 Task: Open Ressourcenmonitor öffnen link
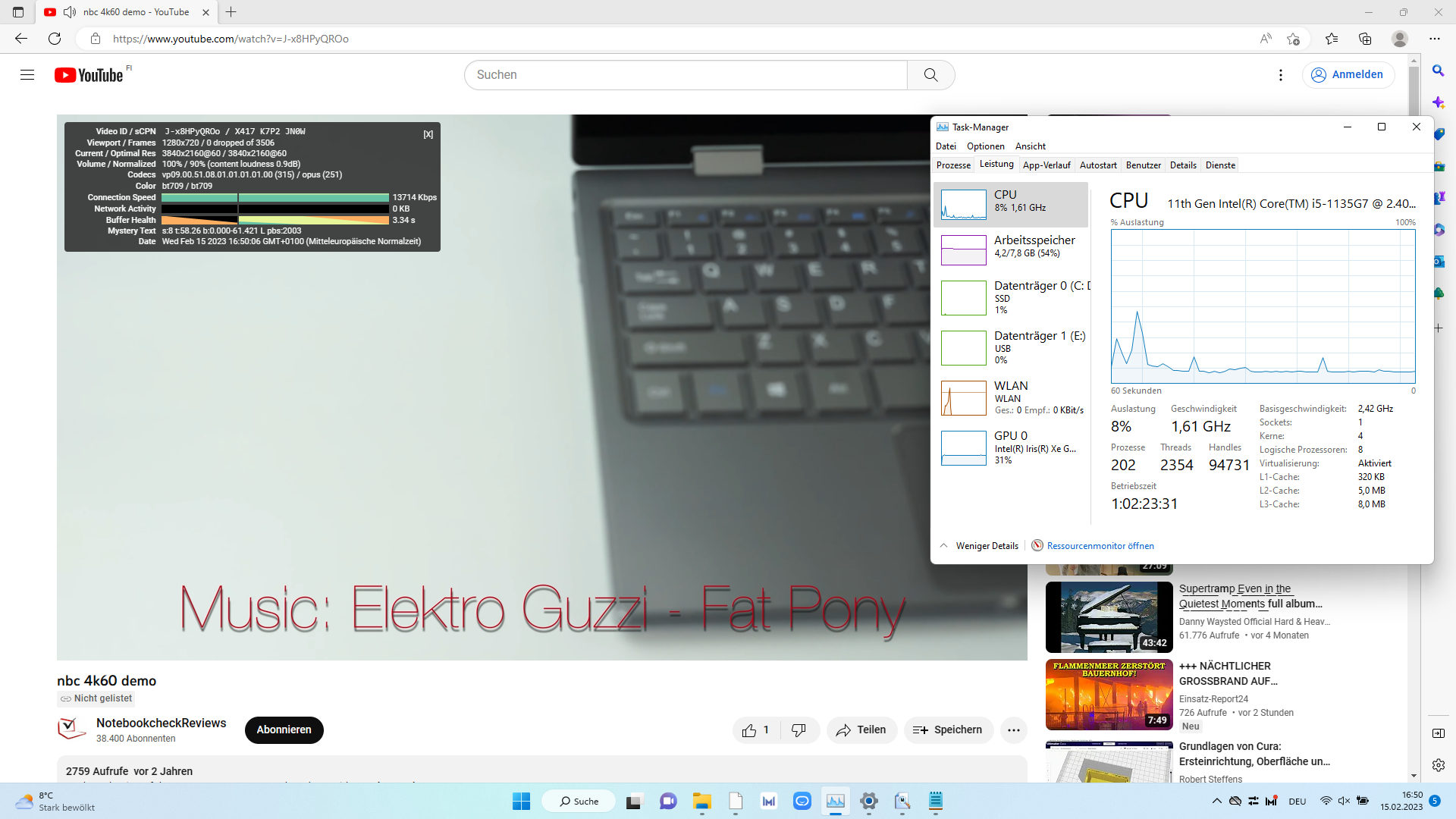1100,546
